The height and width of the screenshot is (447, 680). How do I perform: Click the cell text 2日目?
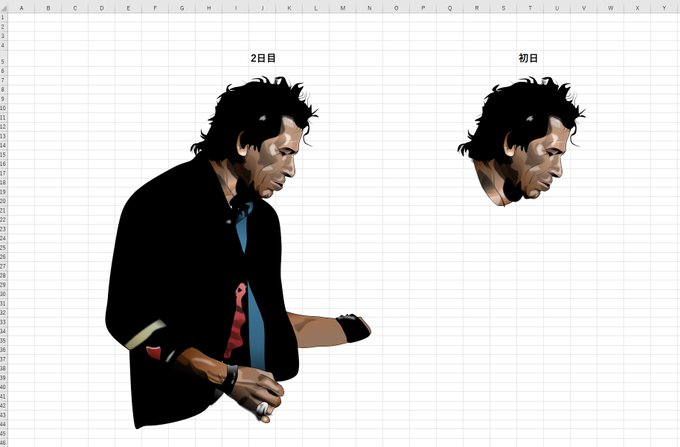tap(263, 58)
